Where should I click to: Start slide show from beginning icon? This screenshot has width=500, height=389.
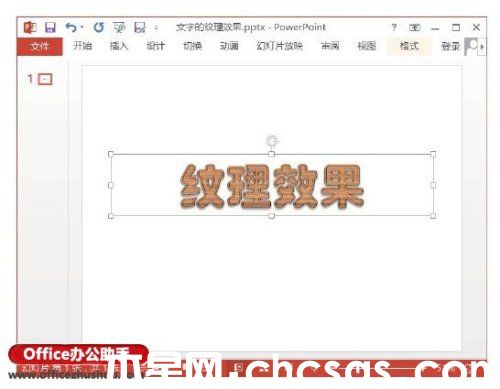[x=119, y=27]
